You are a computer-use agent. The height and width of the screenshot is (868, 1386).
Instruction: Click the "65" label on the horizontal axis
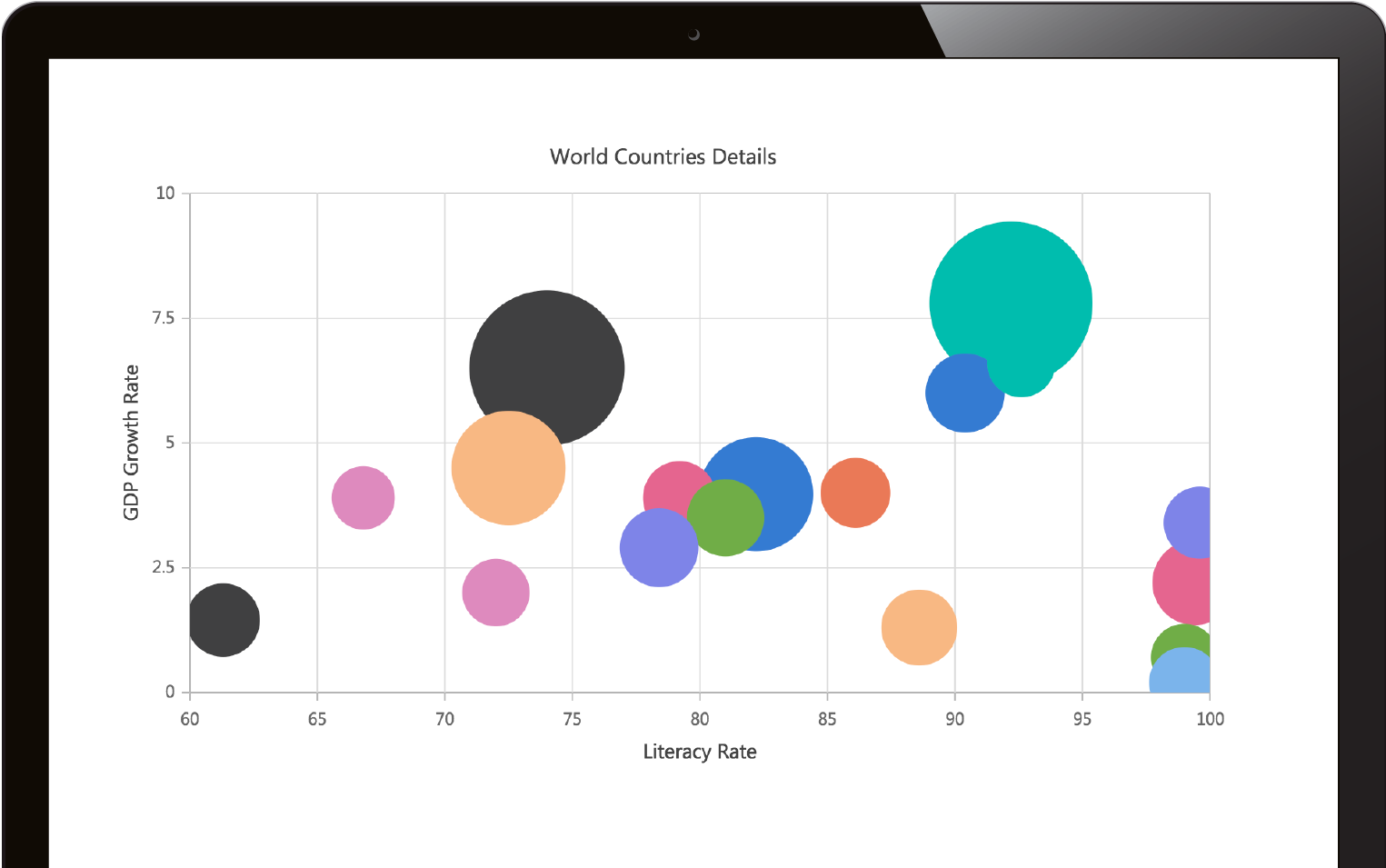click(x=317, y=719)
